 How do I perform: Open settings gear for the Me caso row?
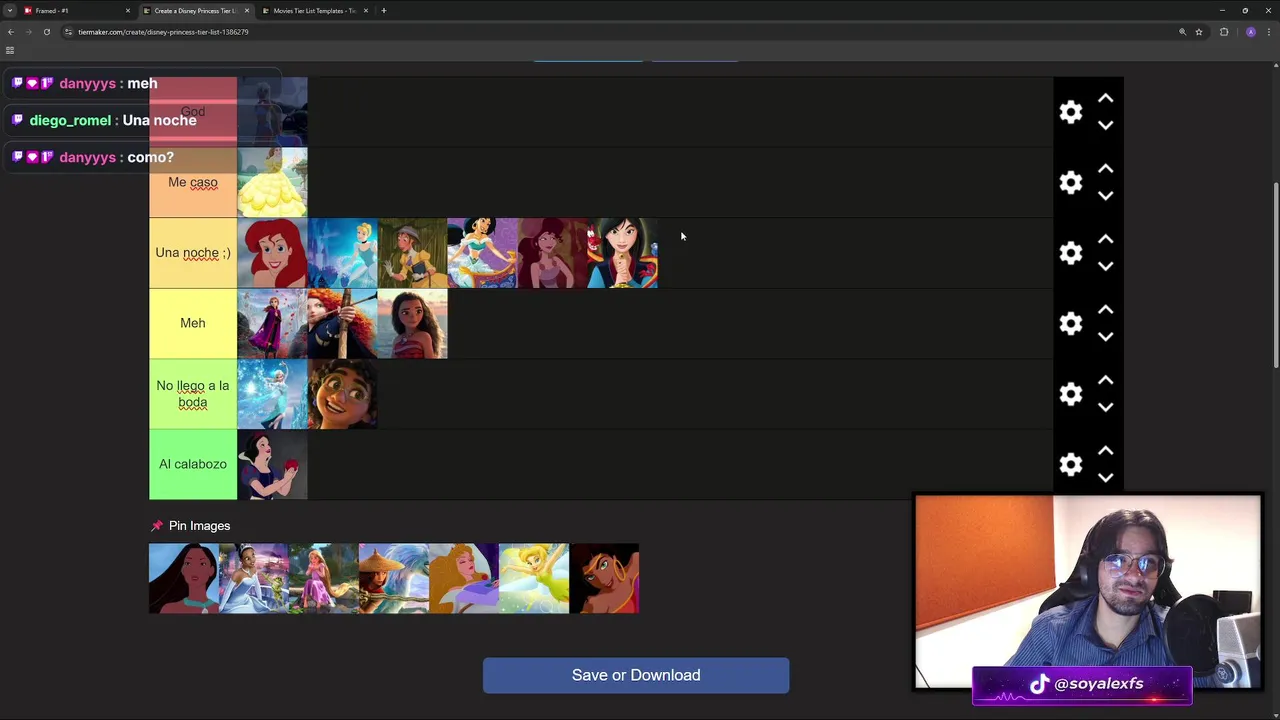(1071, 182)
